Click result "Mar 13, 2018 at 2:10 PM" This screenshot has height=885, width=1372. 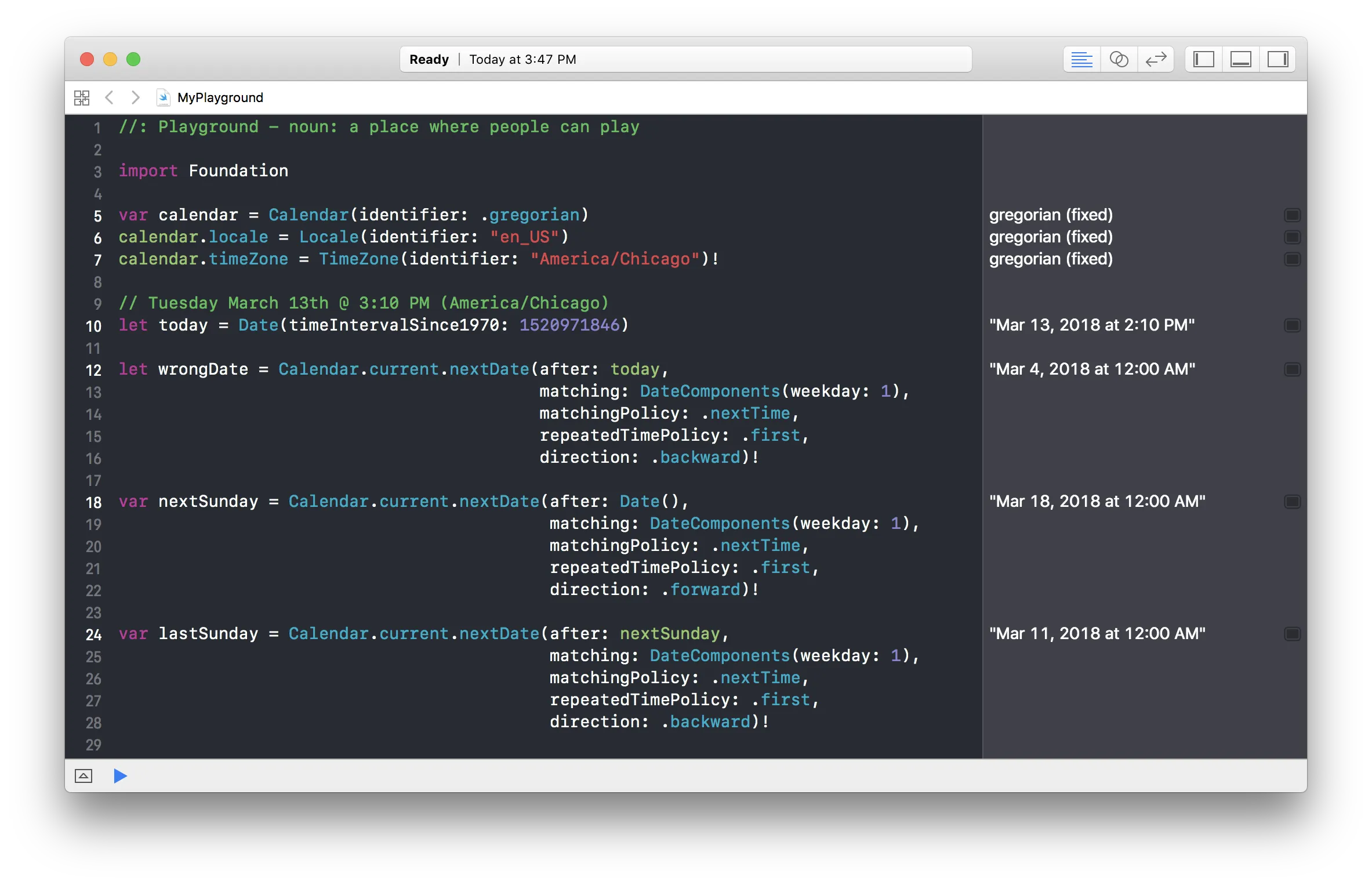tap(1092, 325)
